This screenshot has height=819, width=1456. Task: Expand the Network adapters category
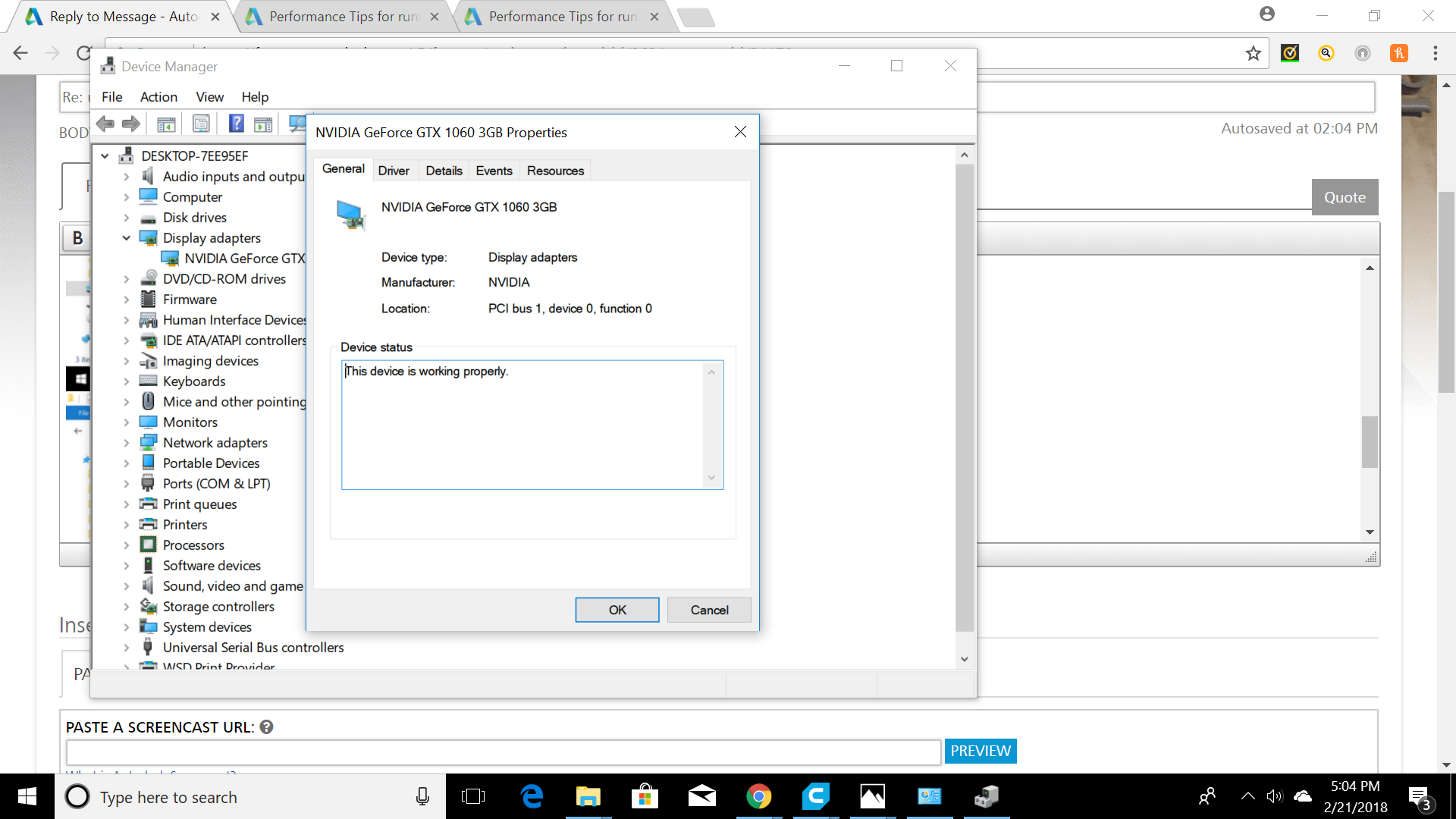[x=127, y=443]
